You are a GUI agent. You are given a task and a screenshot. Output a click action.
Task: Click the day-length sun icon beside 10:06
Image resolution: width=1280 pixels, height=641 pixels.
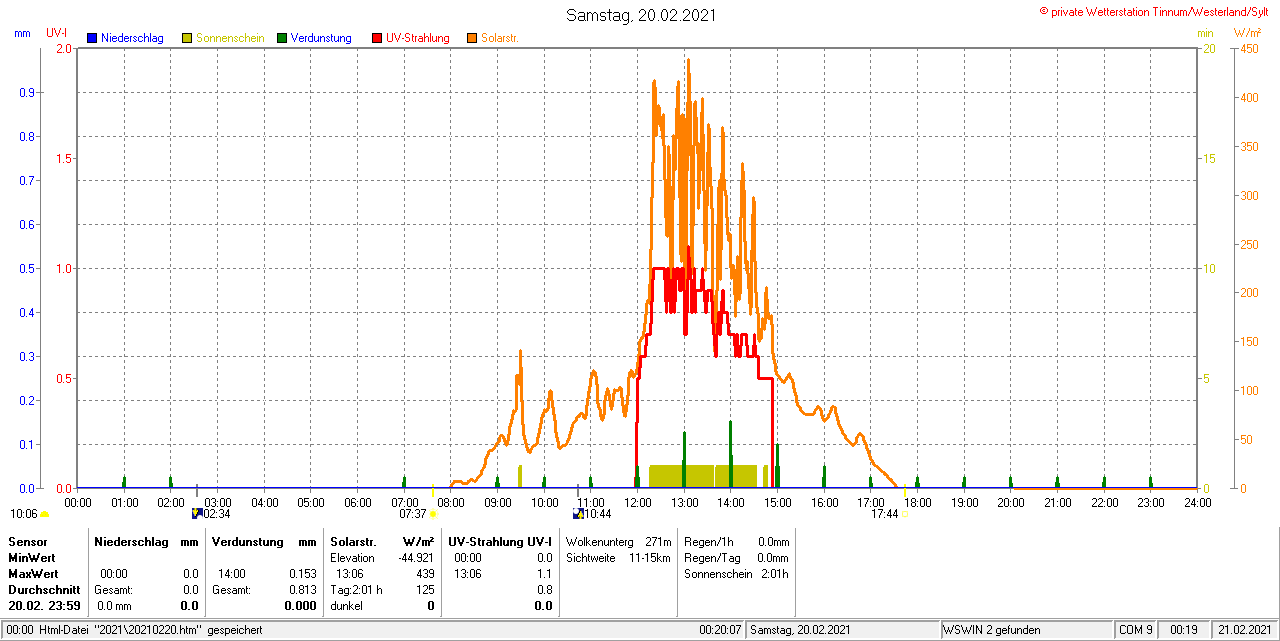45,514
